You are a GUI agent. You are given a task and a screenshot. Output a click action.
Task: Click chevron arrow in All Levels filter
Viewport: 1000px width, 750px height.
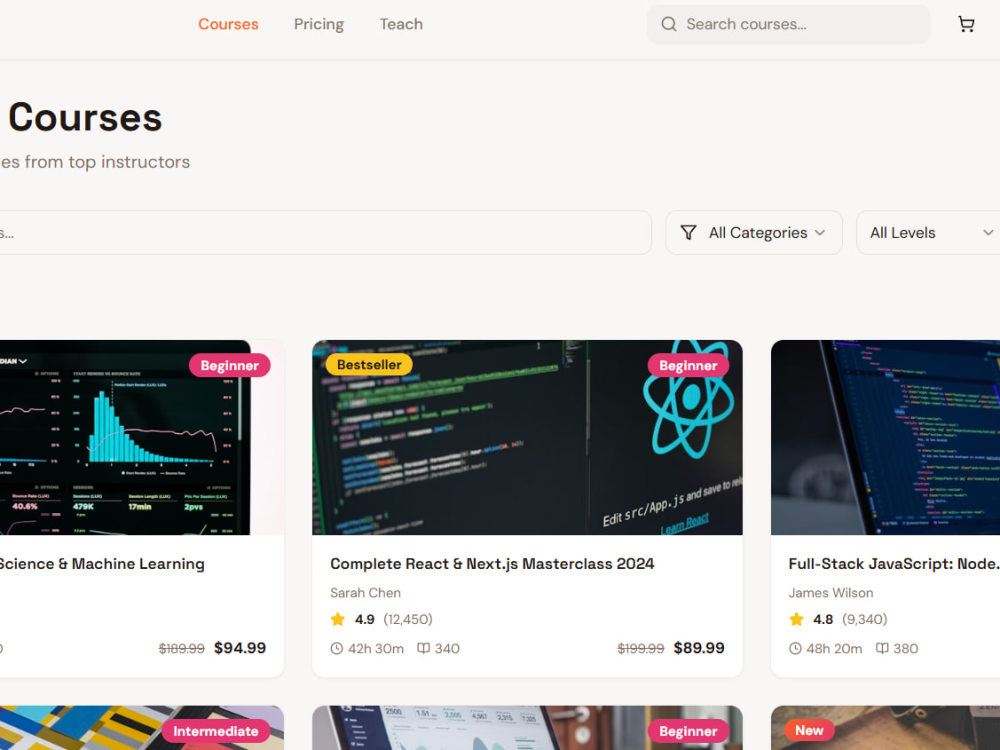click(x=988, y=233)
